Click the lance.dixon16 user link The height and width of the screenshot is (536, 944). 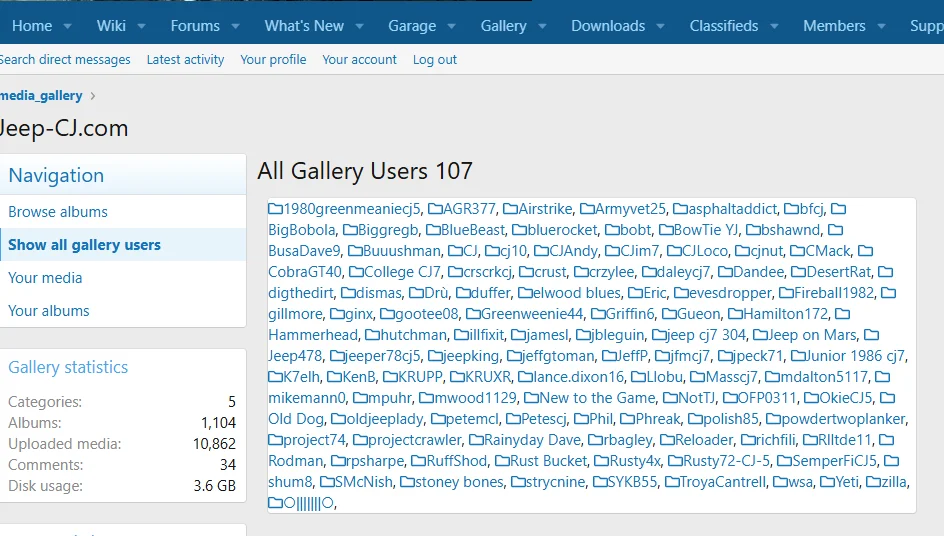point(579,378)
